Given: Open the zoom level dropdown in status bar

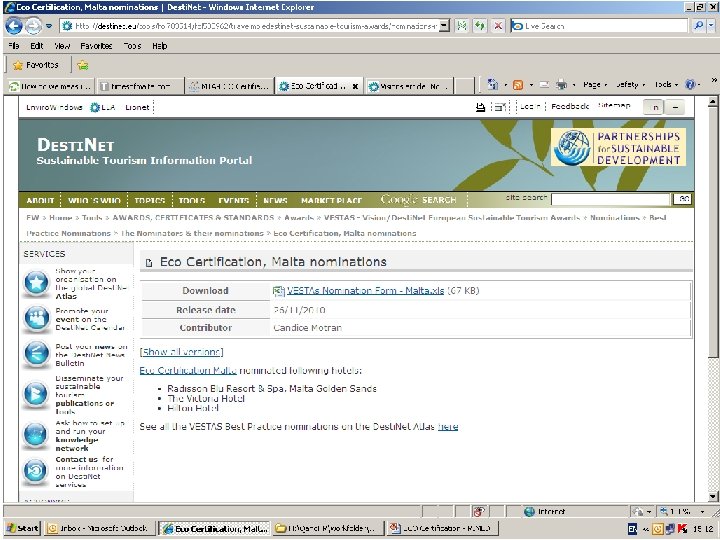Looking at the screenshot, I should (x=703, y=512).
